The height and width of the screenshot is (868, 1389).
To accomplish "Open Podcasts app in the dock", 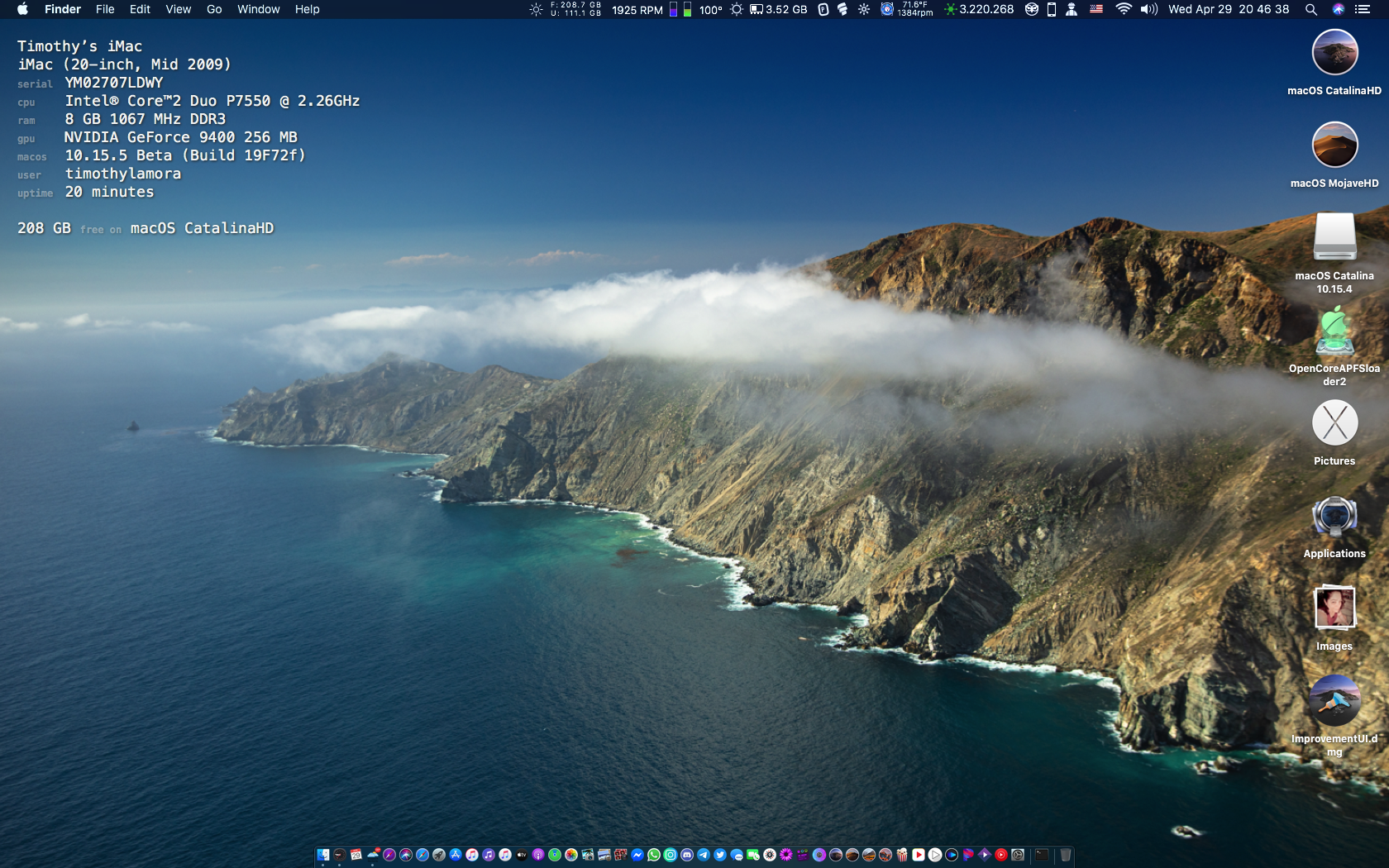I will click(538, 855).
